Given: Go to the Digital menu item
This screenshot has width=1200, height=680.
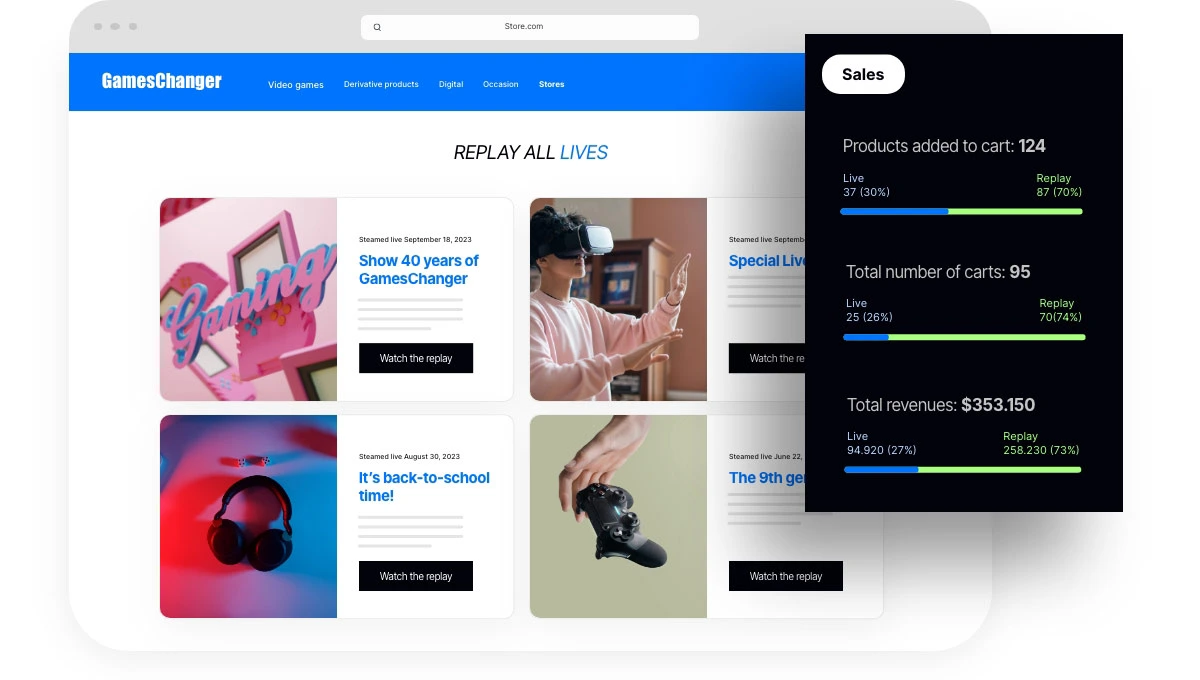Looking at the screenshot, I should pos(451,84).
